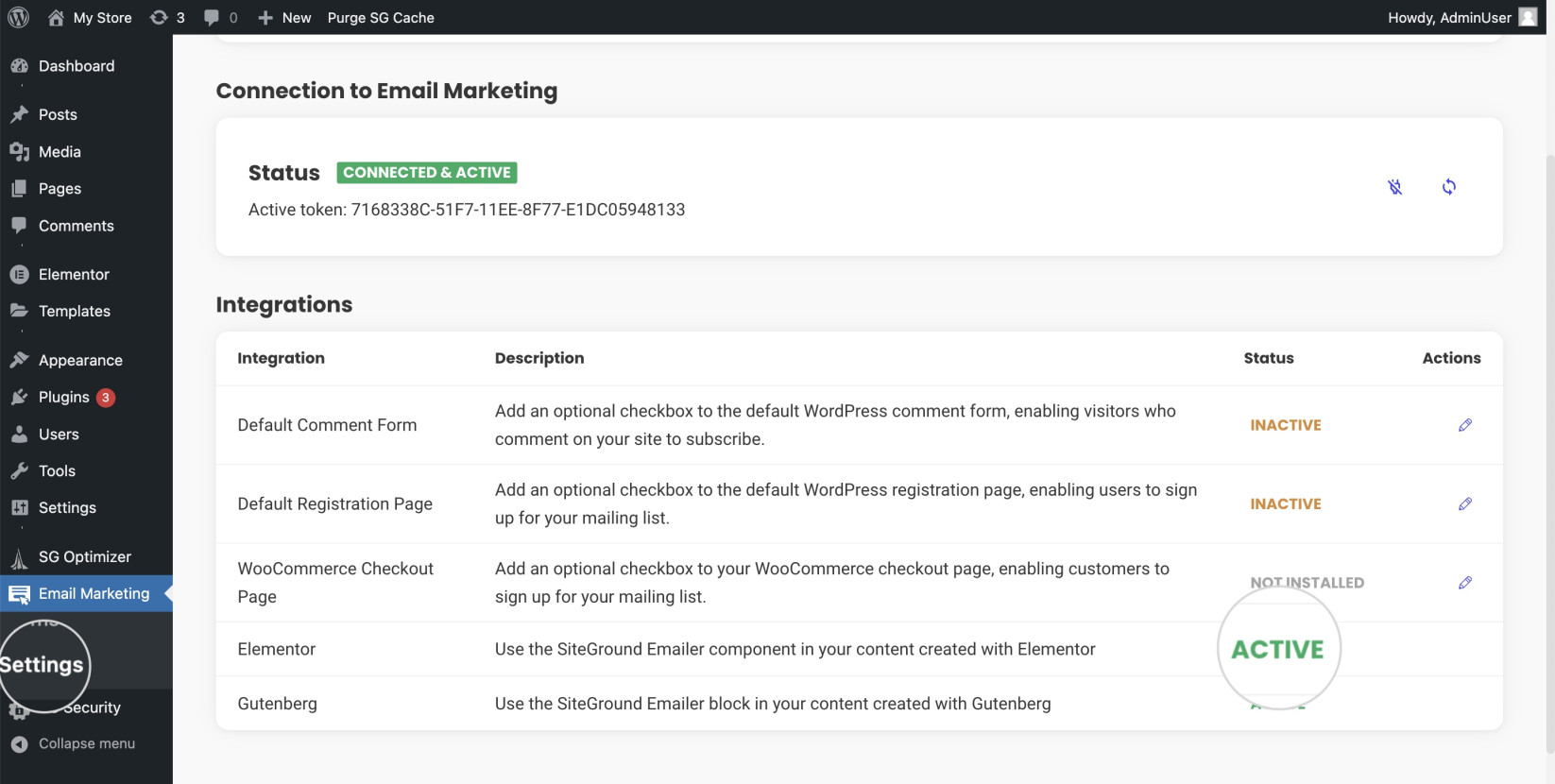Open My Store home link
The width and height of the screenshot is (1555, 784).
pos(90,17)
